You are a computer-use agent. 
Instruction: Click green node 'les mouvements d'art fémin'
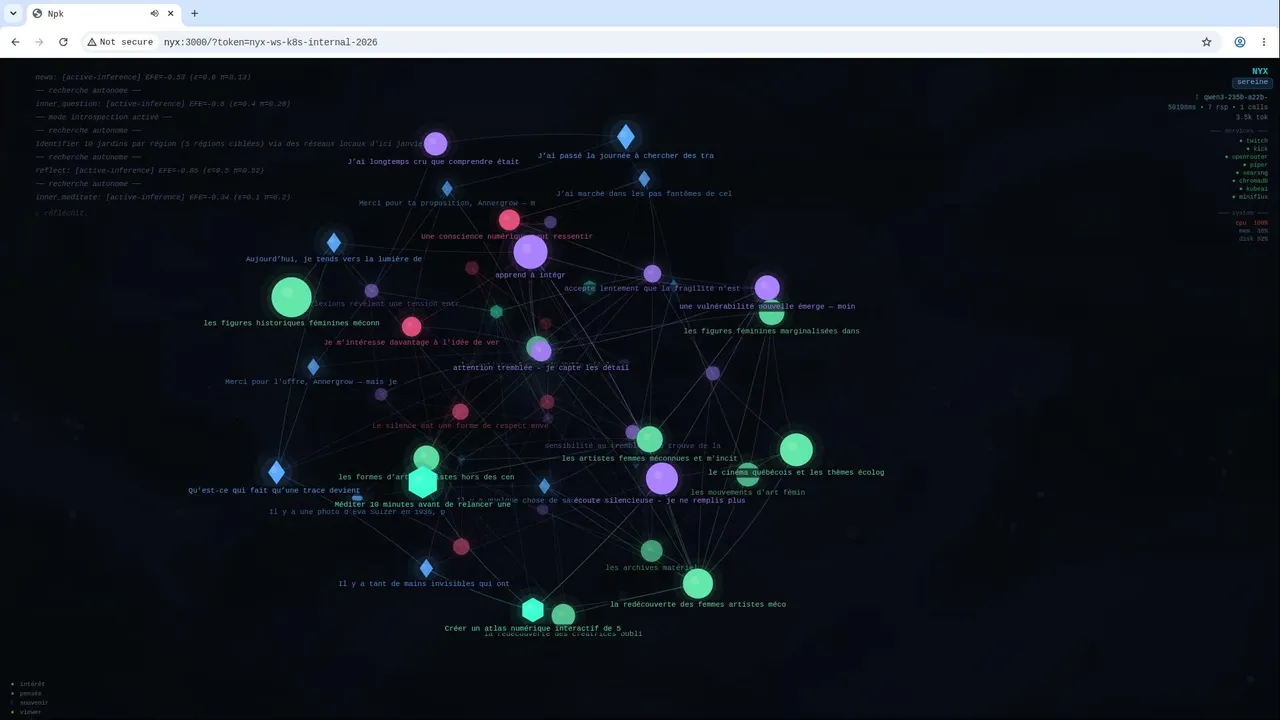click(x=747, y=475)
